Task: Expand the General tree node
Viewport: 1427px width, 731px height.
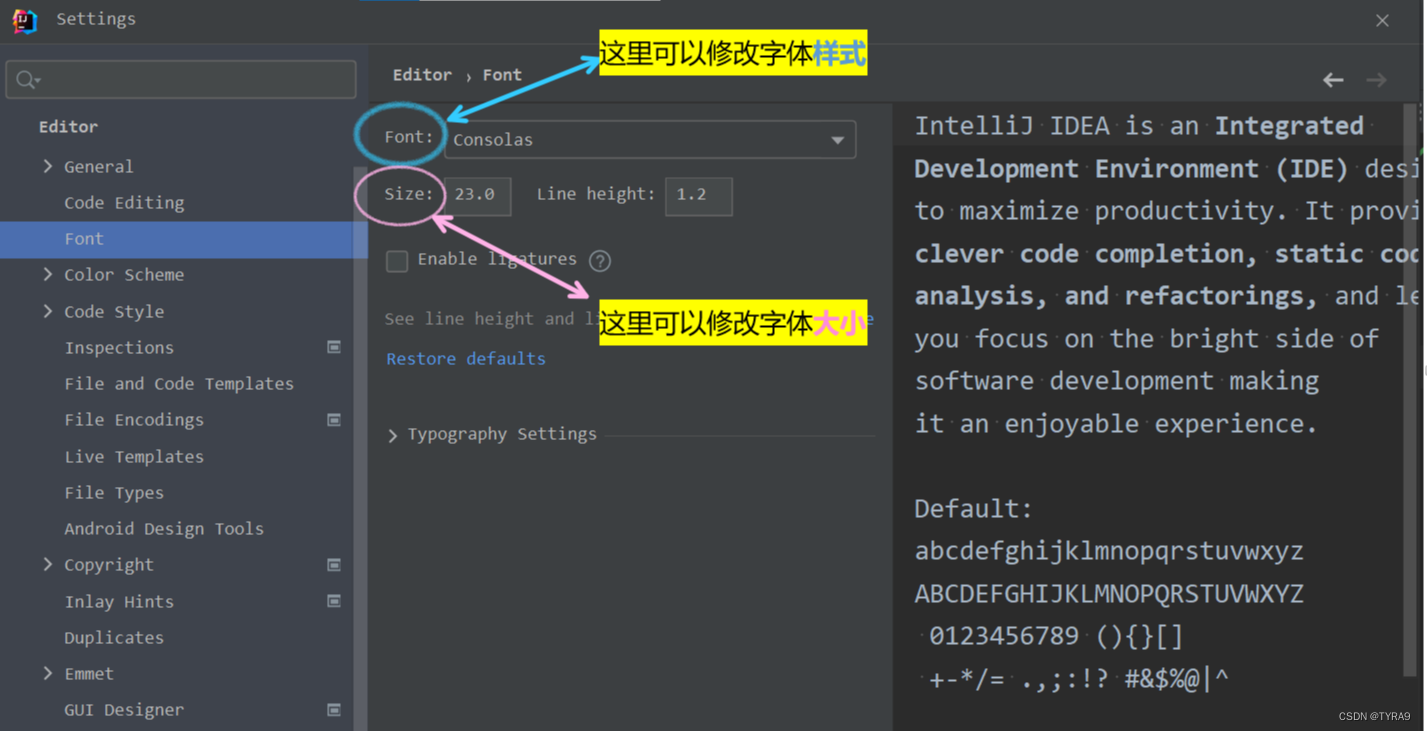Action: (47, 166)
